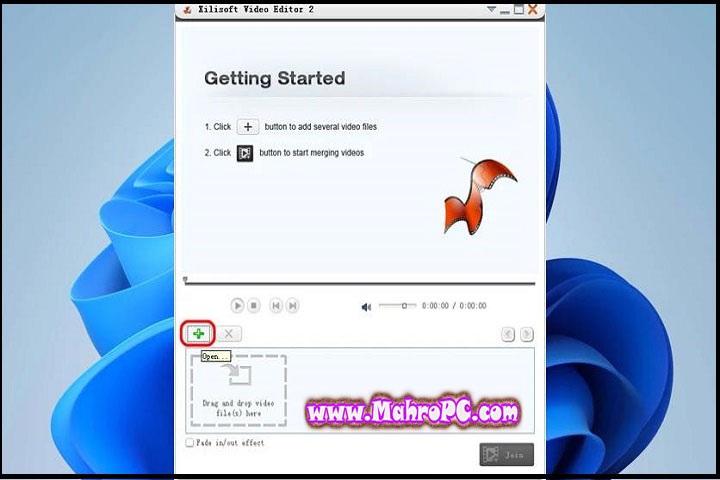720x480 pixels.
Task: Open the title bar dropdown menu arrow
Action: (x=491, y=9)
